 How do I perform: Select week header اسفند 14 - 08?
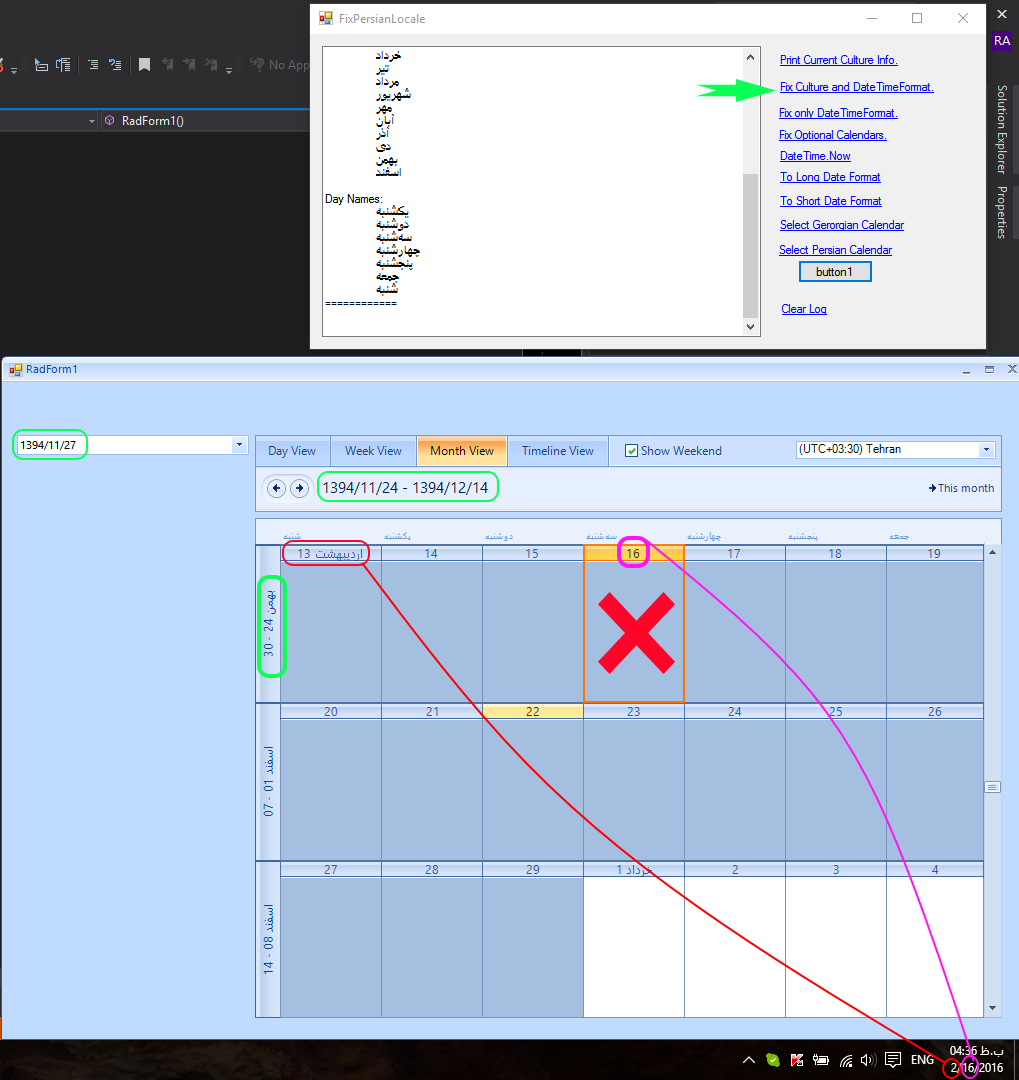pos(269,939)
